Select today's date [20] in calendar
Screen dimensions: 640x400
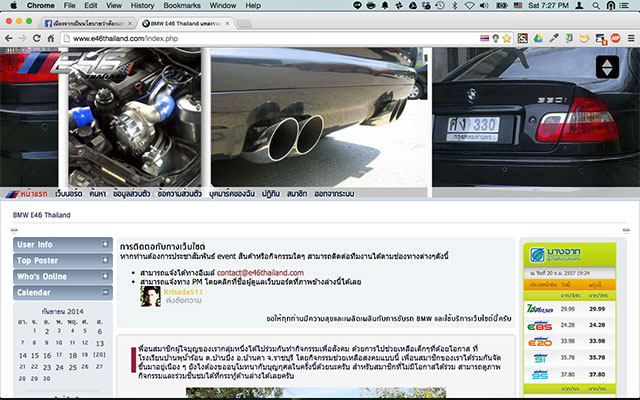[100, 355]
